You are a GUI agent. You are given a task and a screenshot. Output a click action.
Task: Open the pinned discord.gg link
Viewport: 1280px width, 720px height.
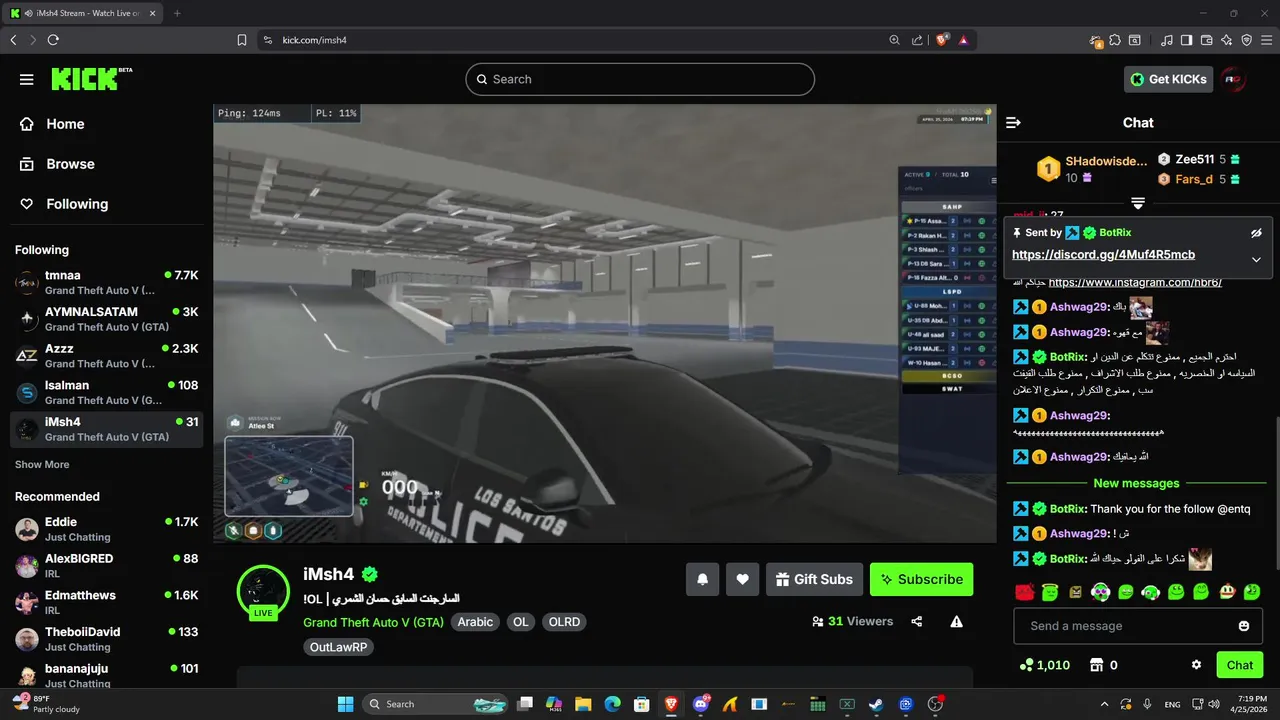pyautogui.click(x=1103, y=255)
